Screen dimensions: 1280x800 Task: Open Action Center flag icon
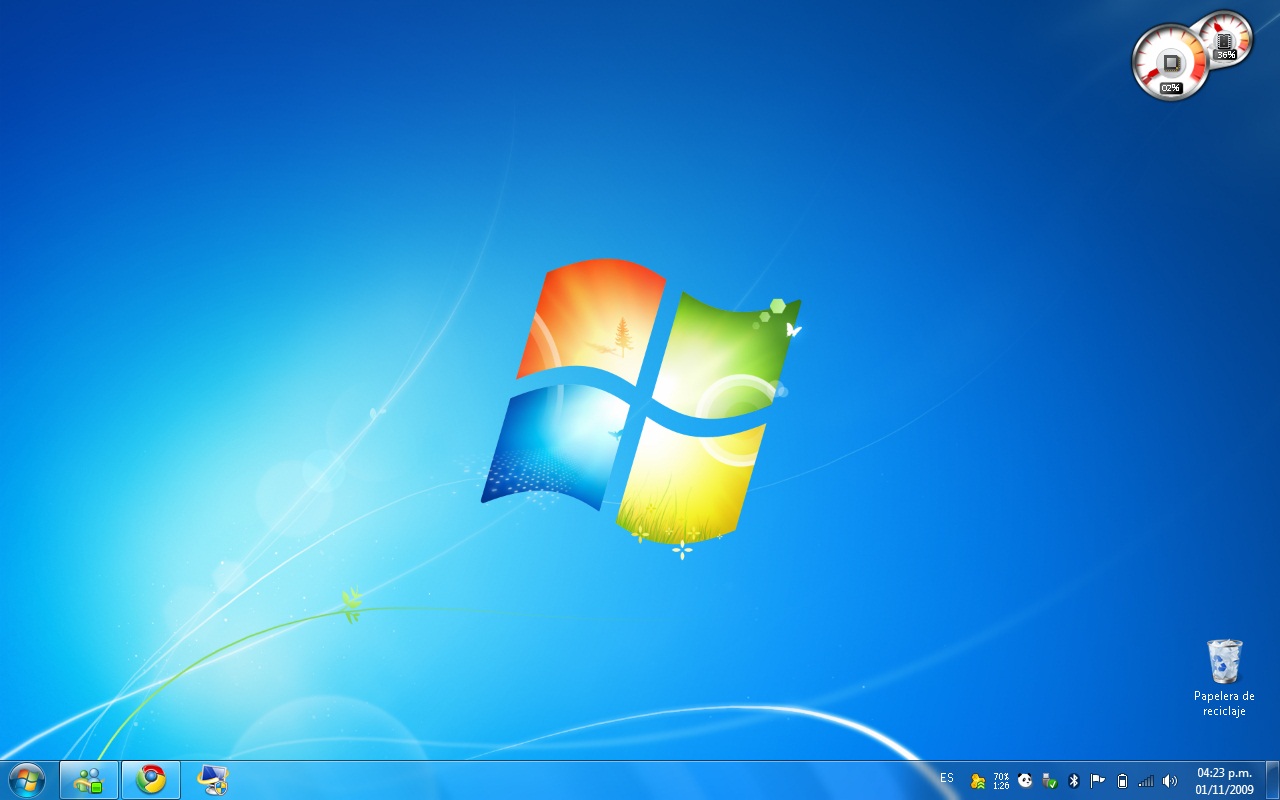(1098, 781)
